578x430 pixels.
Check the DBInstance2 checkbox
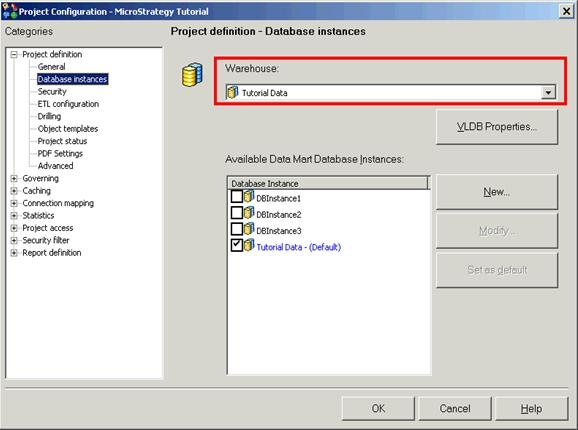point(236,213)
